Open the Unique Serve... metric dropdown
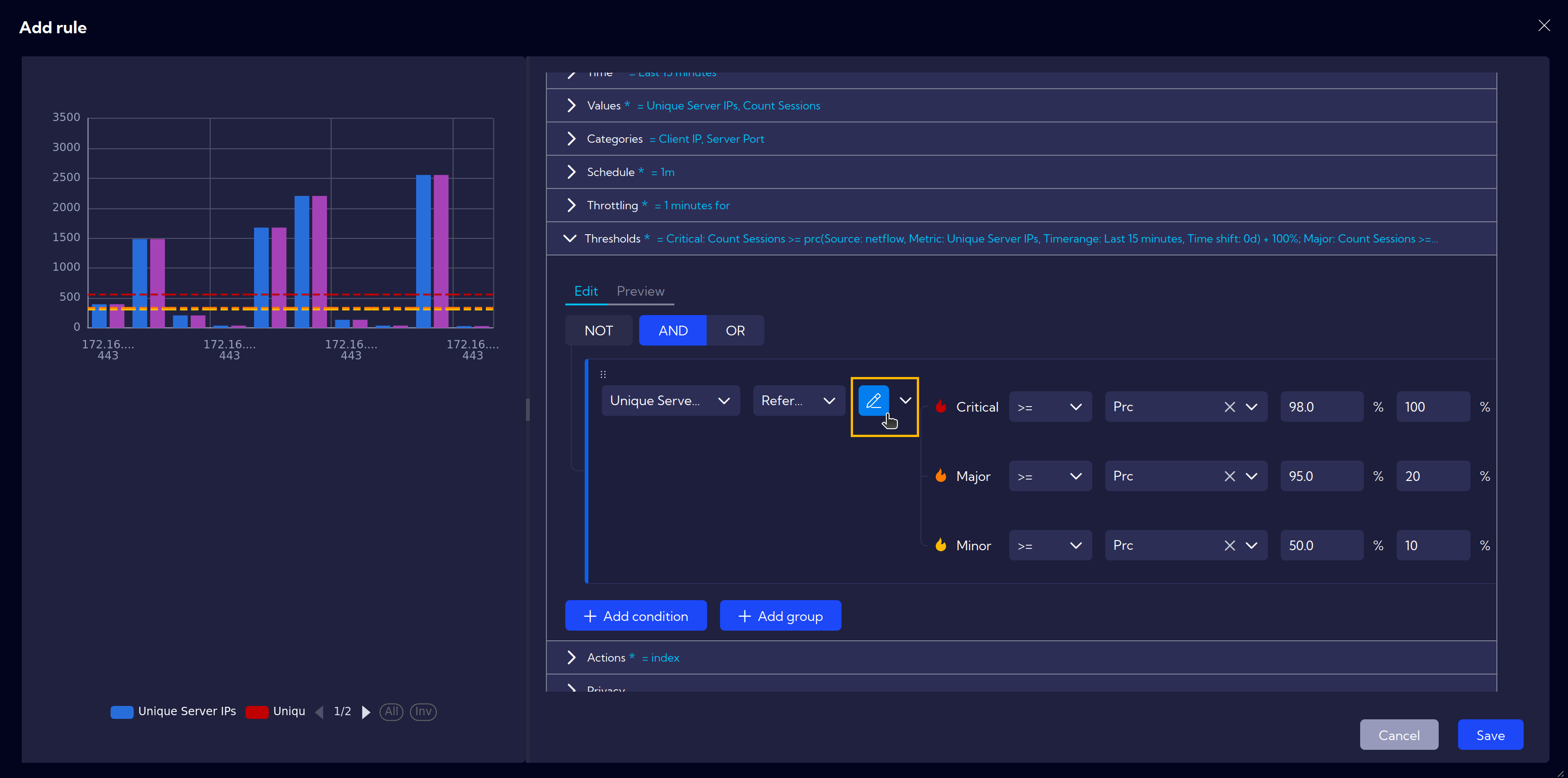The image size is (1568, 778). [x=670, y=401]
